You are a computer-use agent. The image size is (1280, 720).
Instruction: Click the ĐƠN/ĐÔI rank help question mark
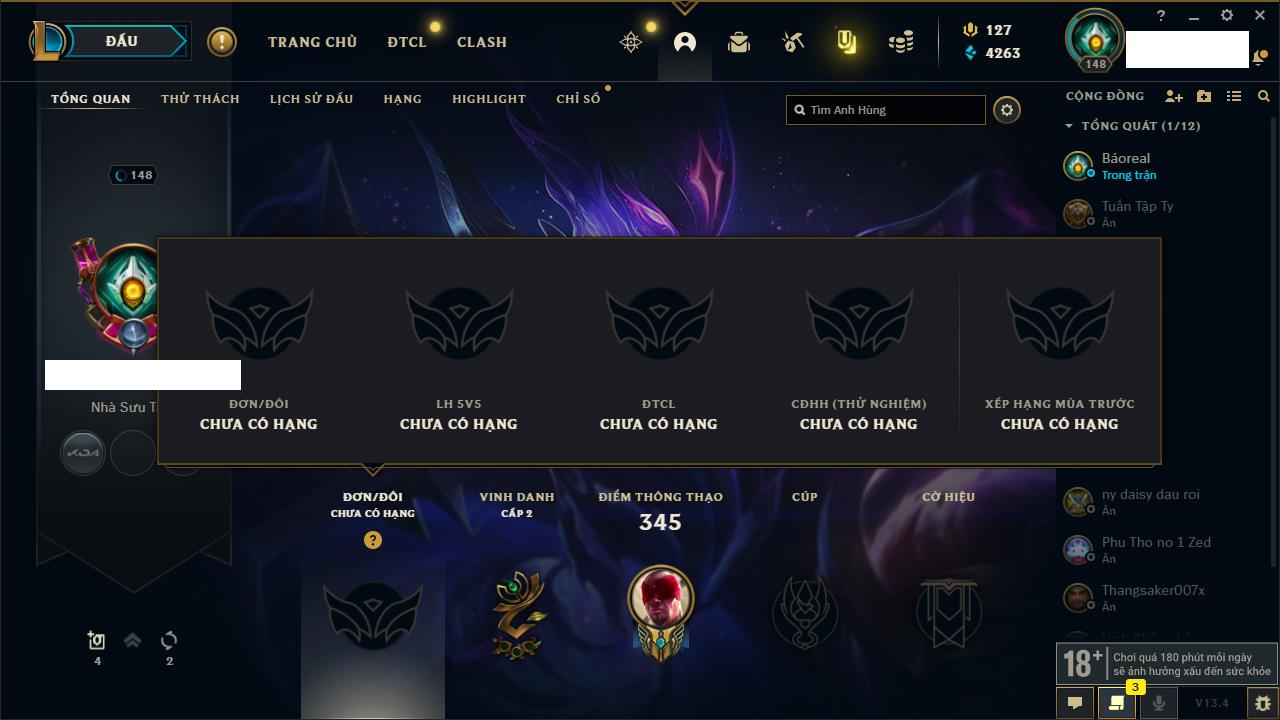[373, 540]
